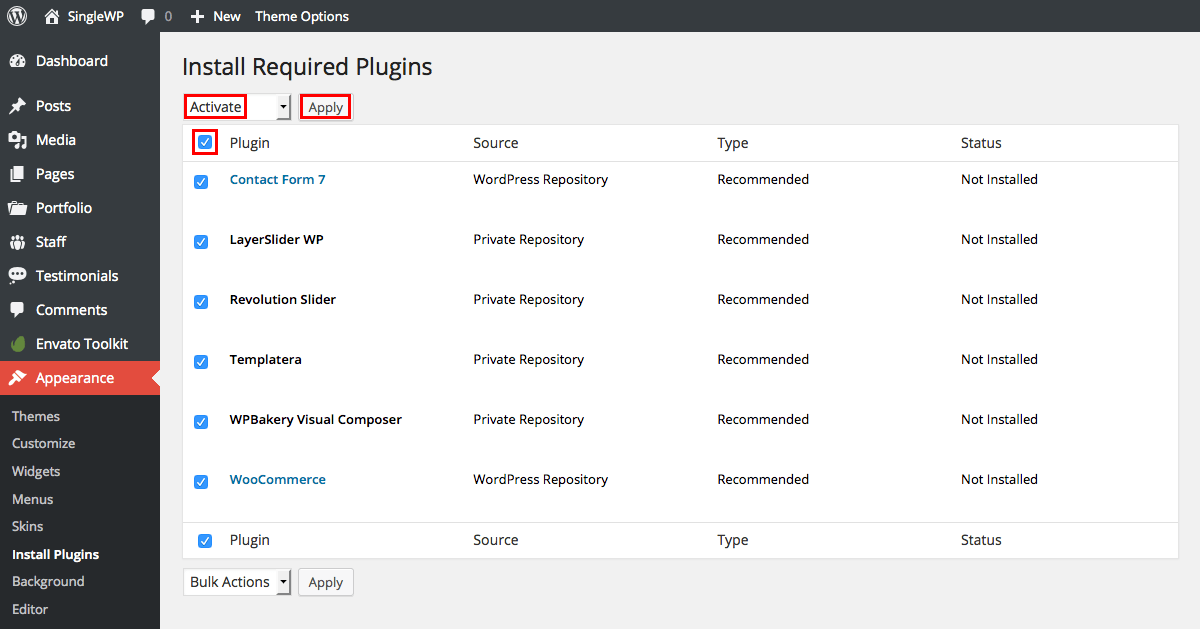Open the New content menu
This screenshot has height=629, width=1200.
tap(216, 16)
